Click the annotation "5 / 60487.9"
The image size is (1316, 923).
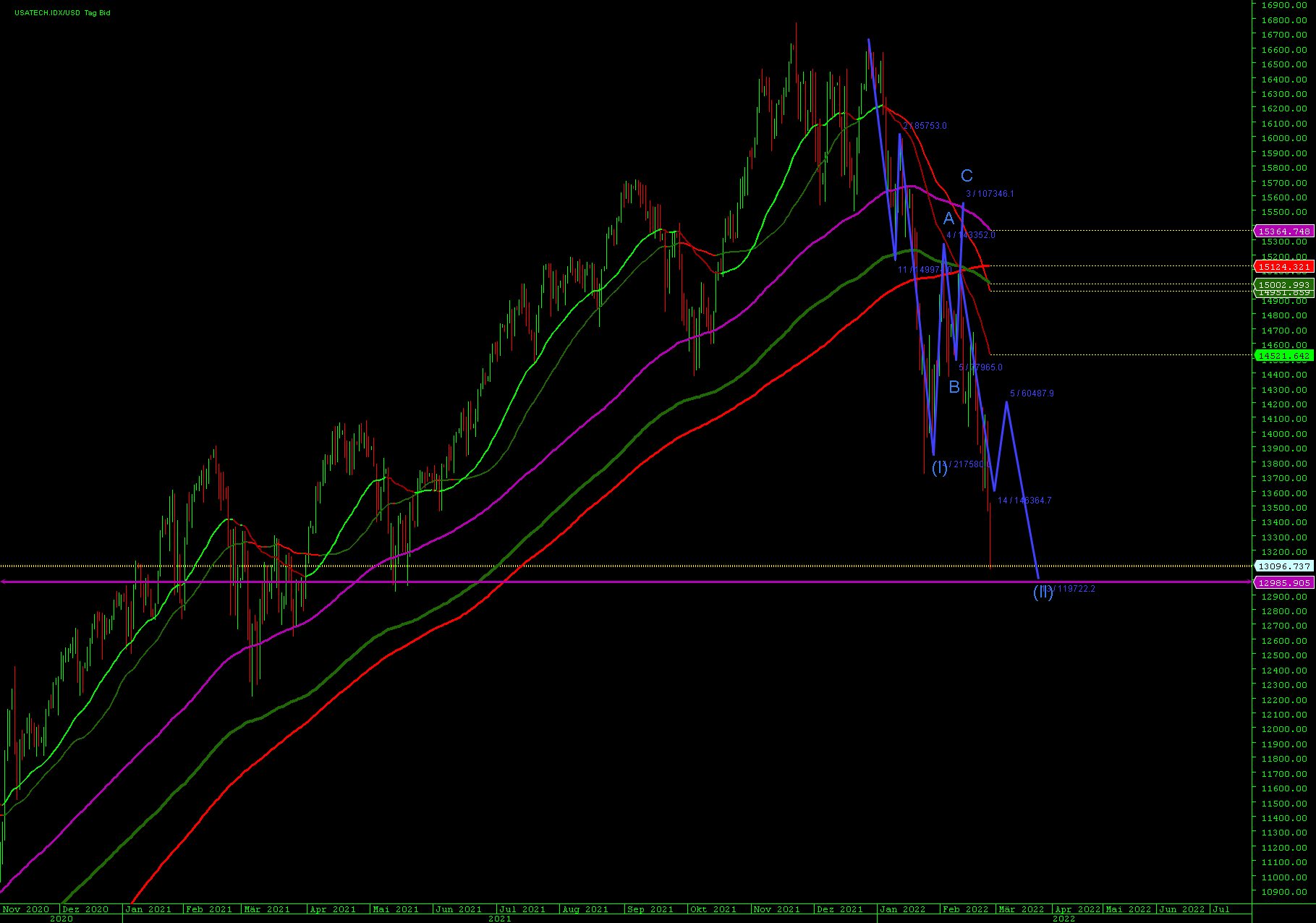[x=1032, y=394]
